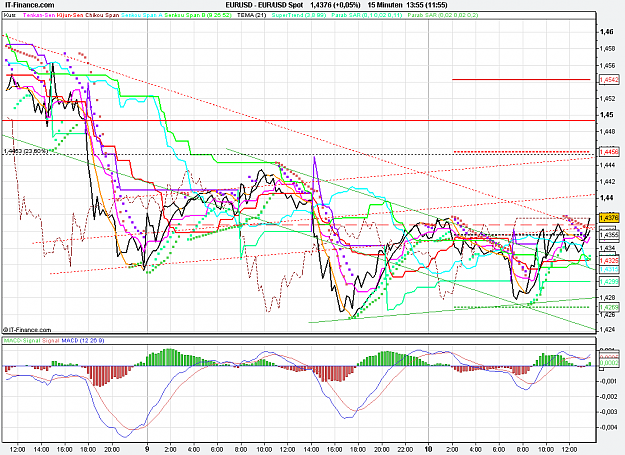Select the SuperTrend indicator legend entry

click(299, 15)
